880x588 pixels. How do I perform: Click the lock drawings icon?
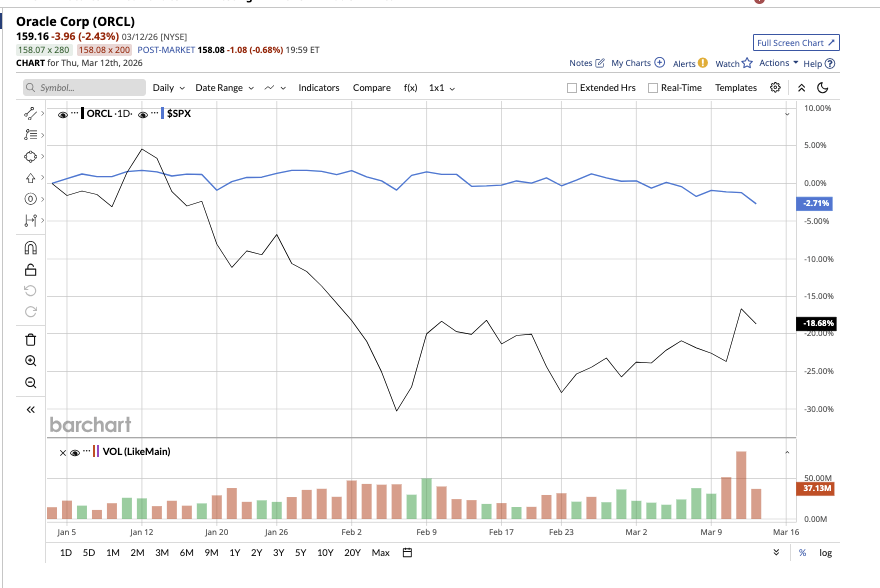[30, 269]
